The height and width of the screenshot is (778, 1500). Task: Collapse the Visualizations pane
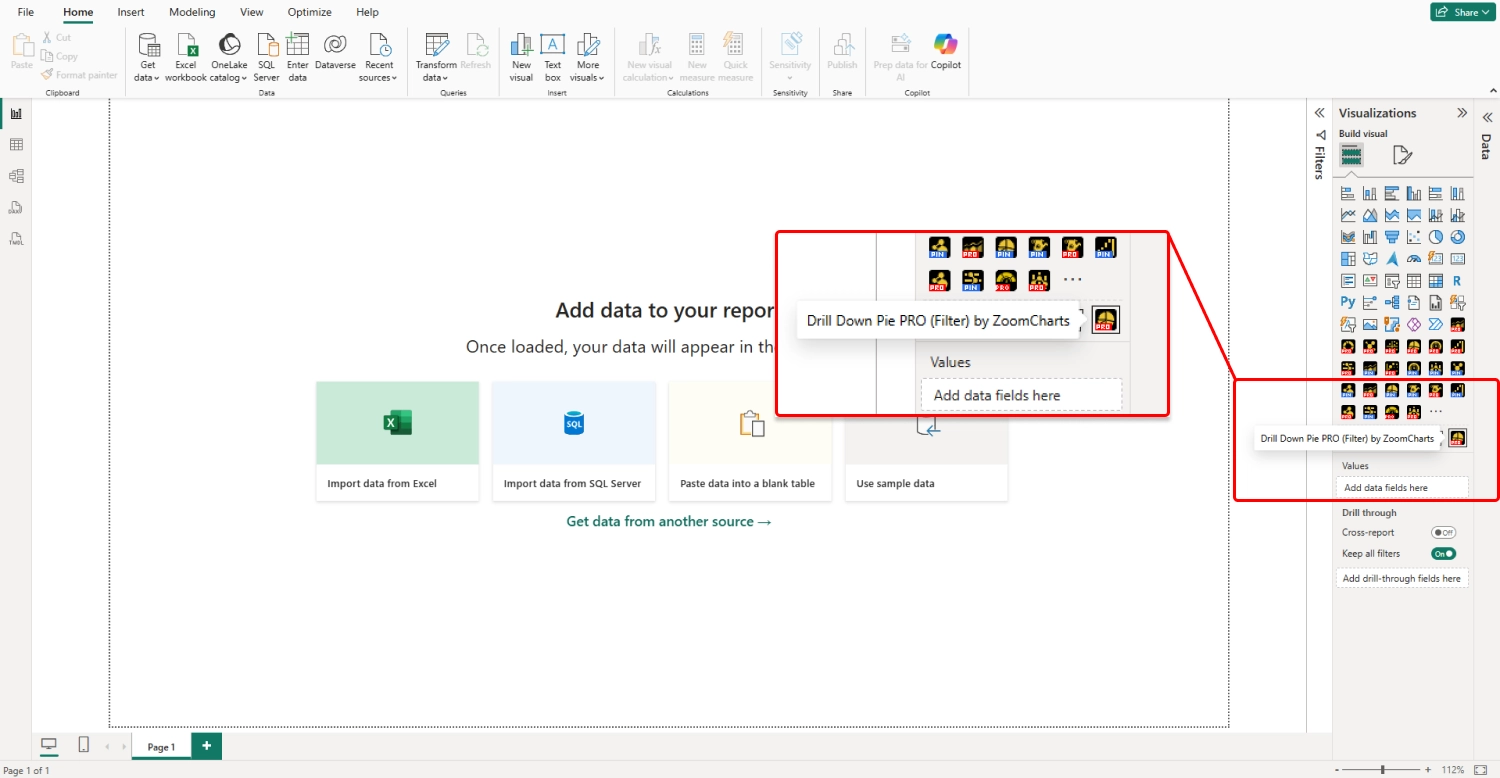click(x=1462, y=113)
